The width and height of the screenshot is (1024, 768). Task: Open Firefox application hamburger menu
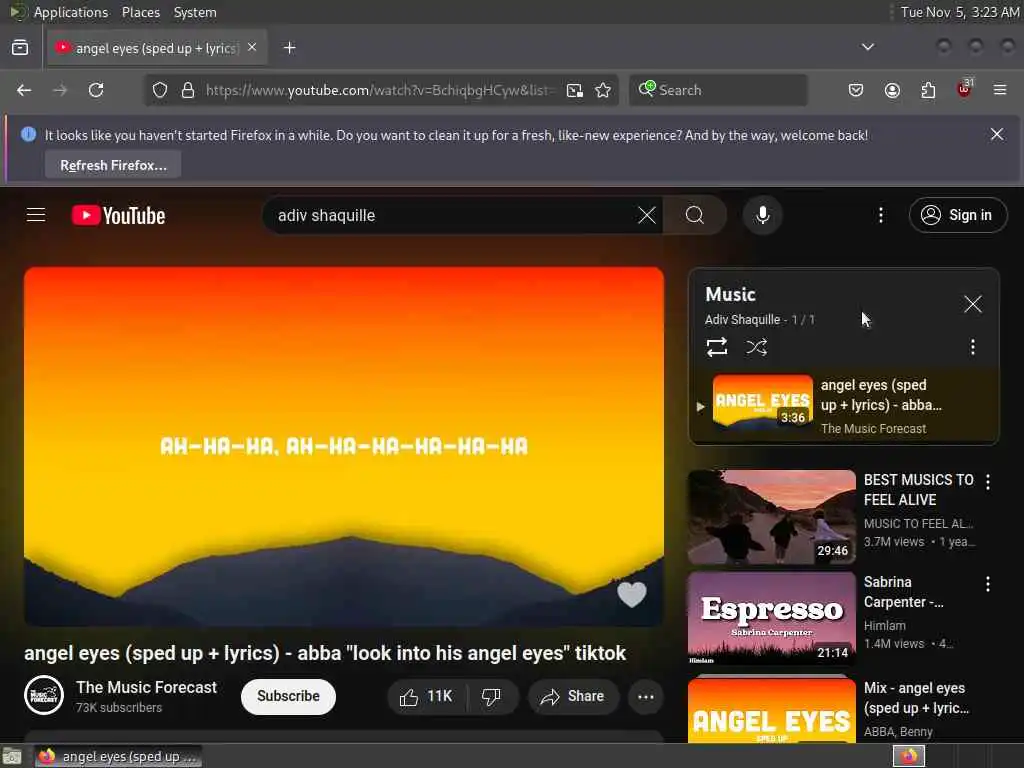coord(1000,90)
